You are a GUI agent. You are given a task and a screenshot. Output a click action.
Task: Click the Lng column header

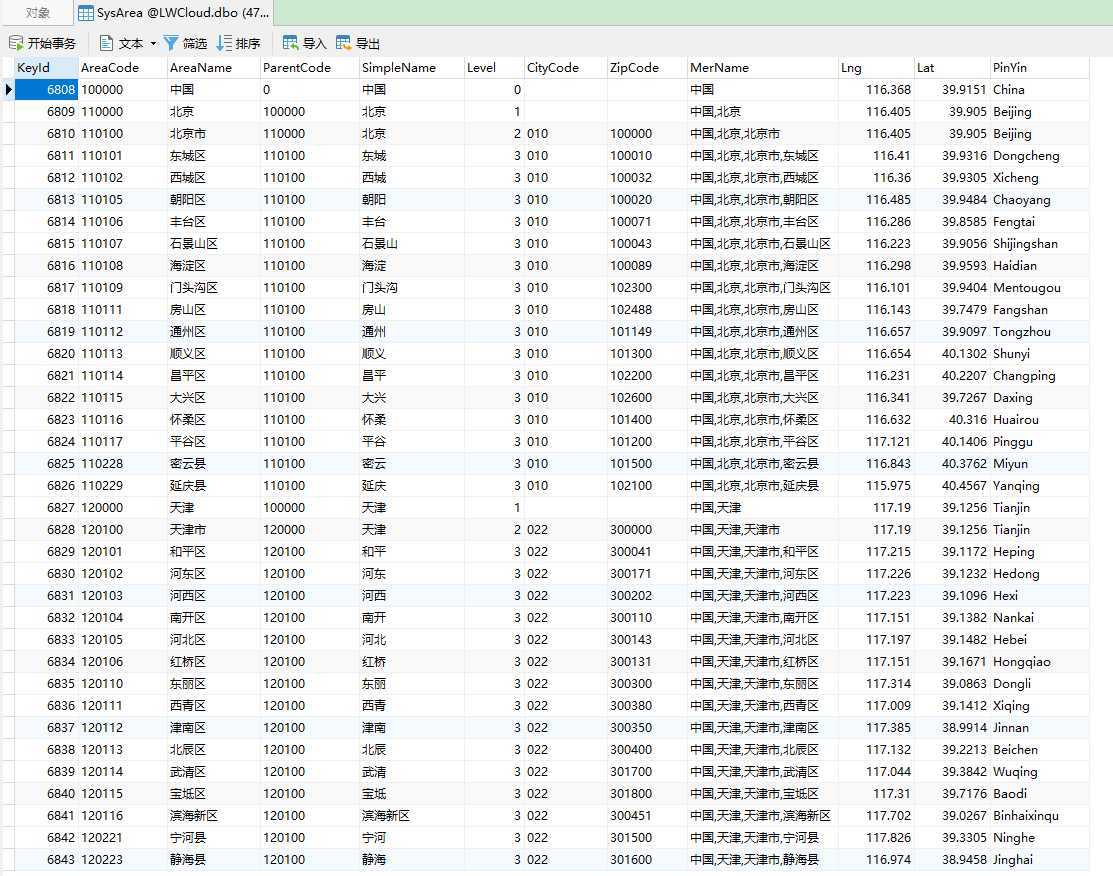(x=875, y=67)
